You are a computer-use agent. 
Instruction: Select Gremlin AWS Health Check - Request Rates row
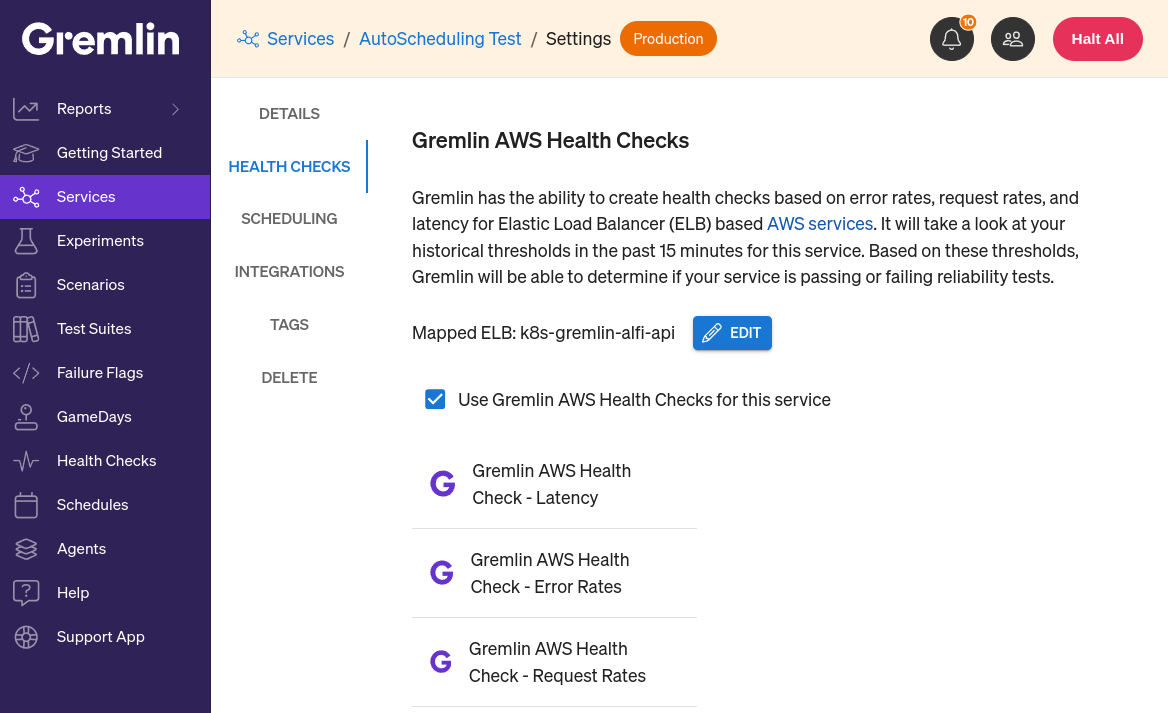coord(554,662)
